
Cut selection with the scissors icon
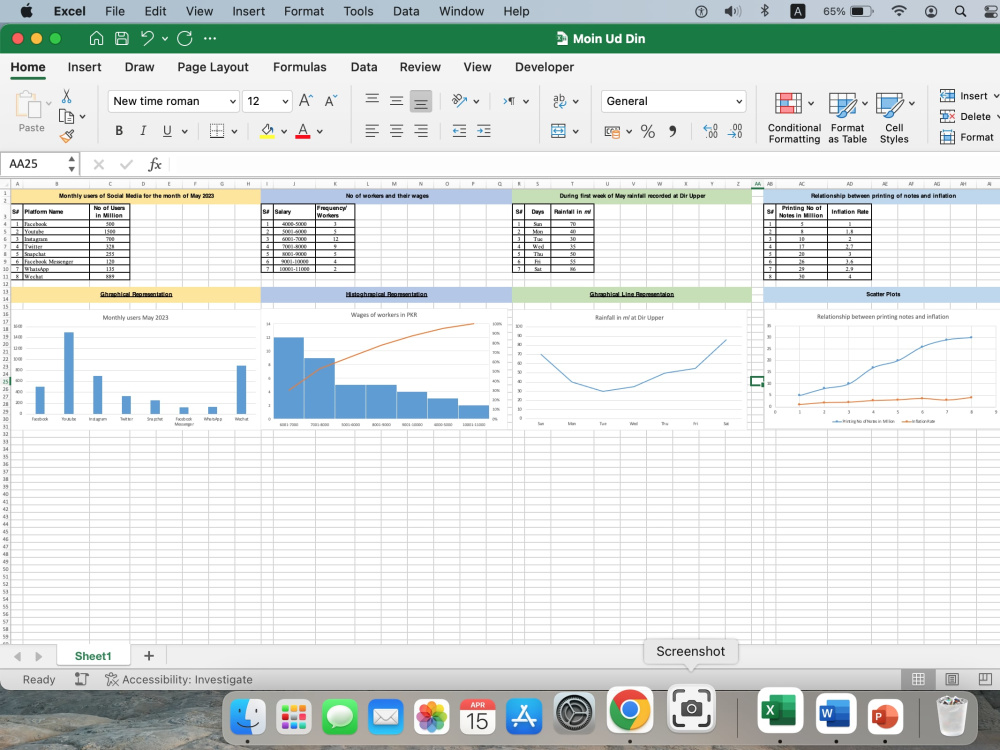pos(66,96)
